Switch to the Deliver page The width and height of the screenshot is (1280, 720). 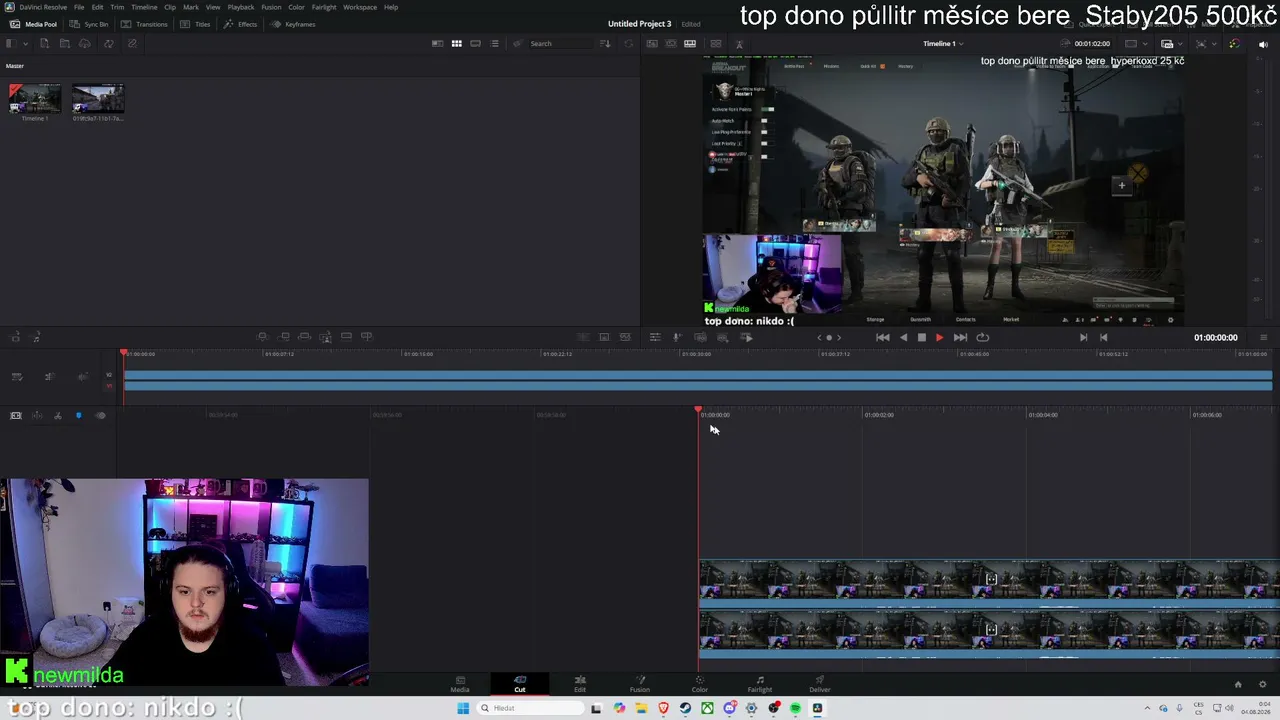click(x=820, y=685)
